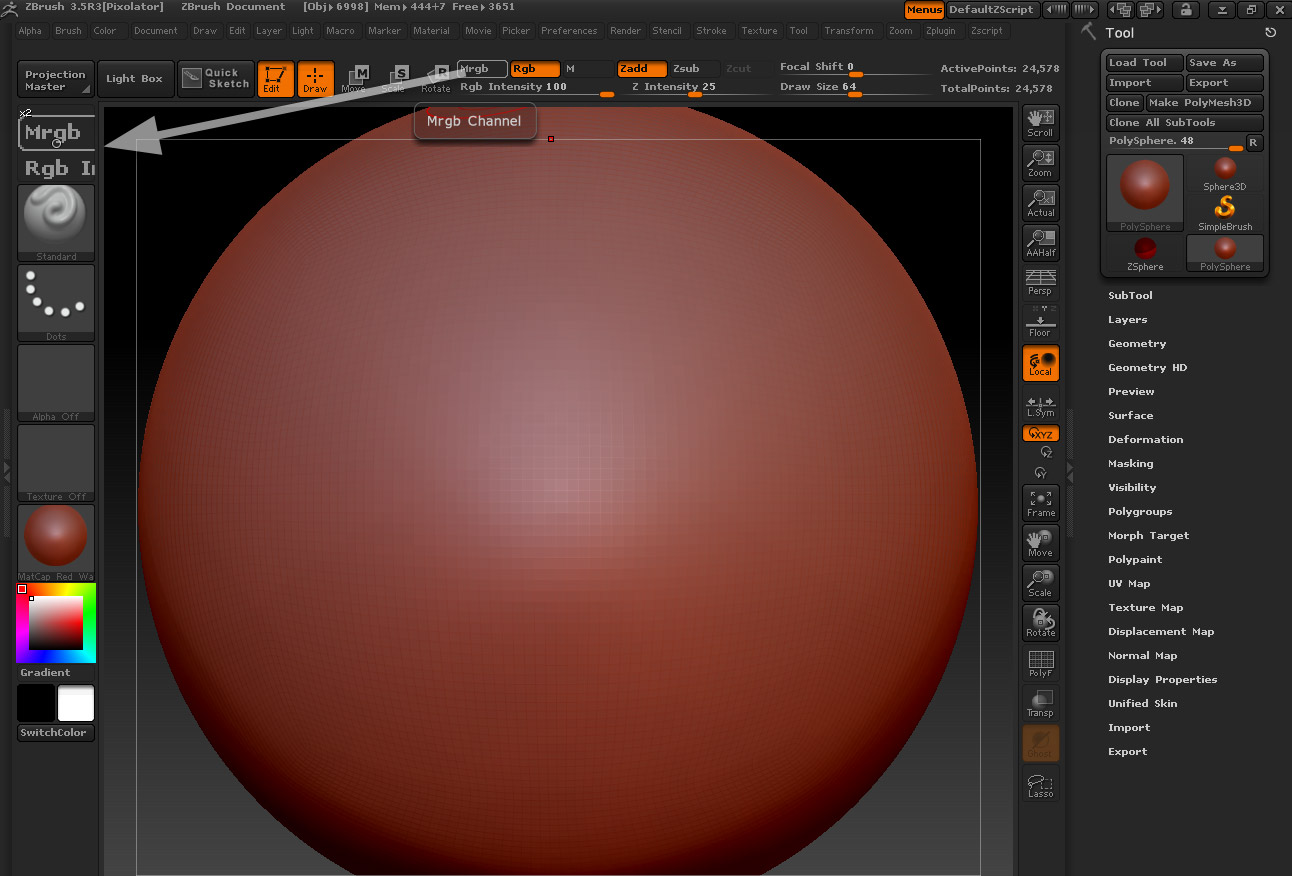Viewport: 1292px width, 876px height.
Task: Select the MatCap Red Wax material
Action: point(55,535)
